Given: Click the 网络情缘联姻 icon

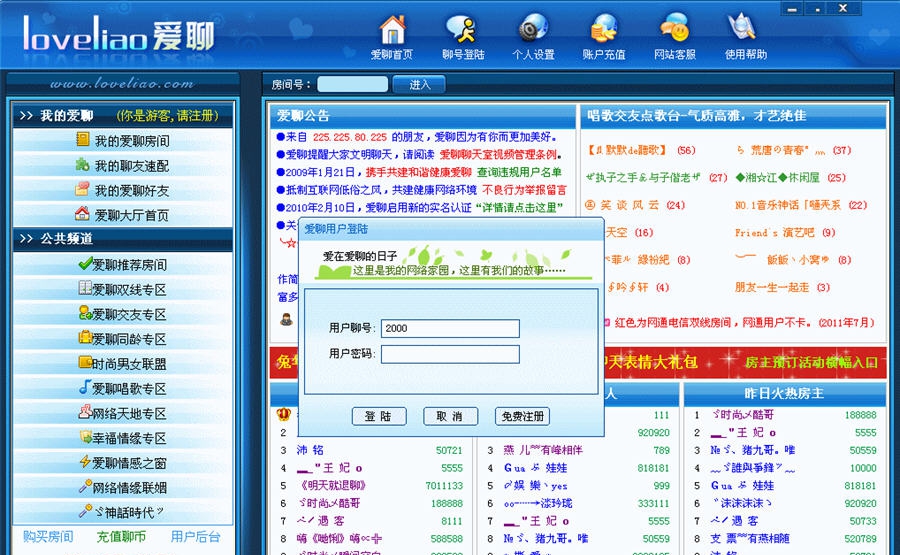Looking at the screenshot, I should tap(86, 486).
